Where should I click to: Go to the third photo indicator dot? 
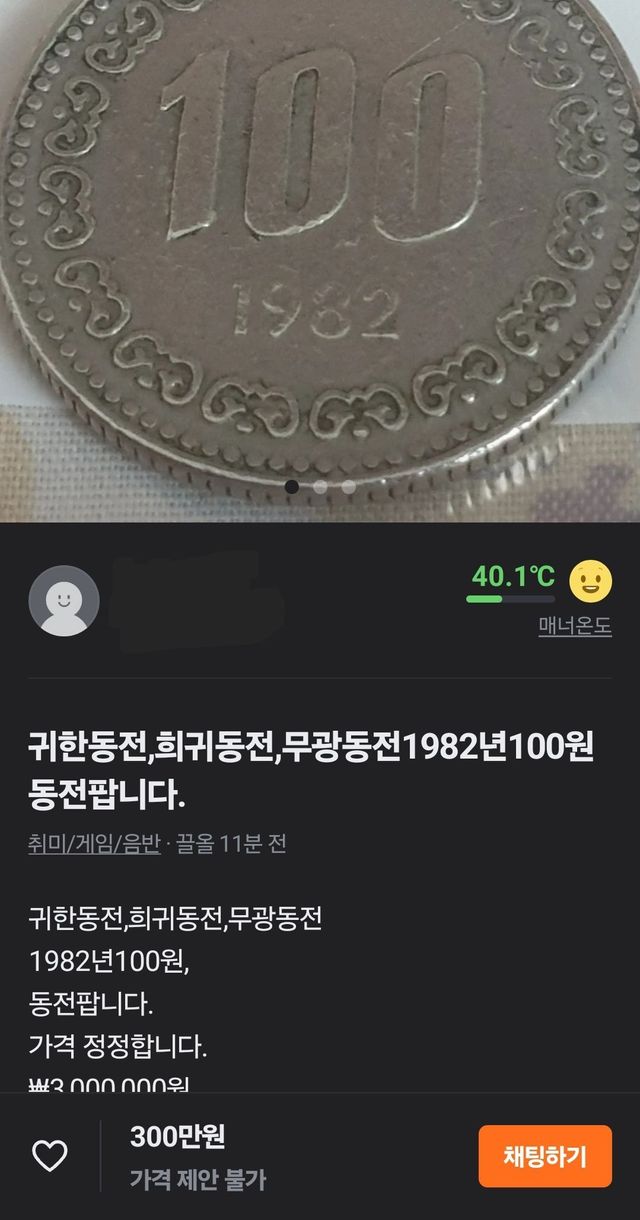click(348, 487)
